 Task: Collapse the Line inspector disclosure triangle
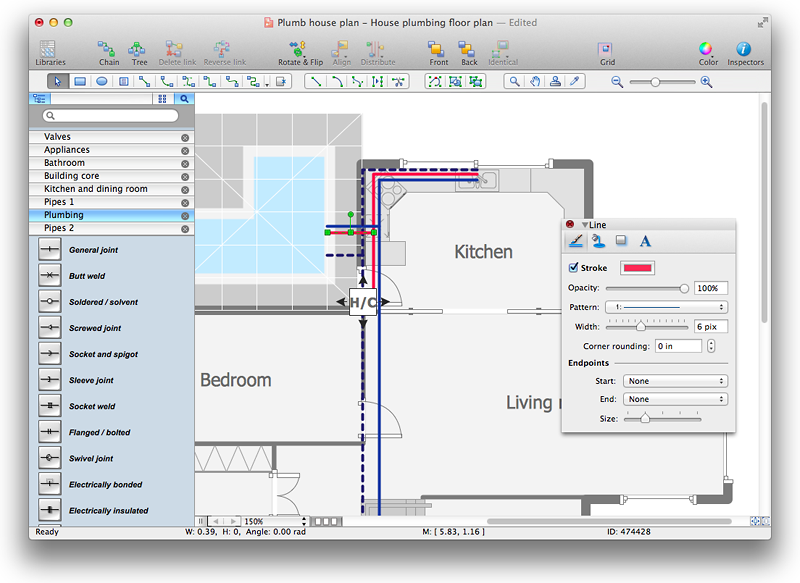click(x=586, y=224)
